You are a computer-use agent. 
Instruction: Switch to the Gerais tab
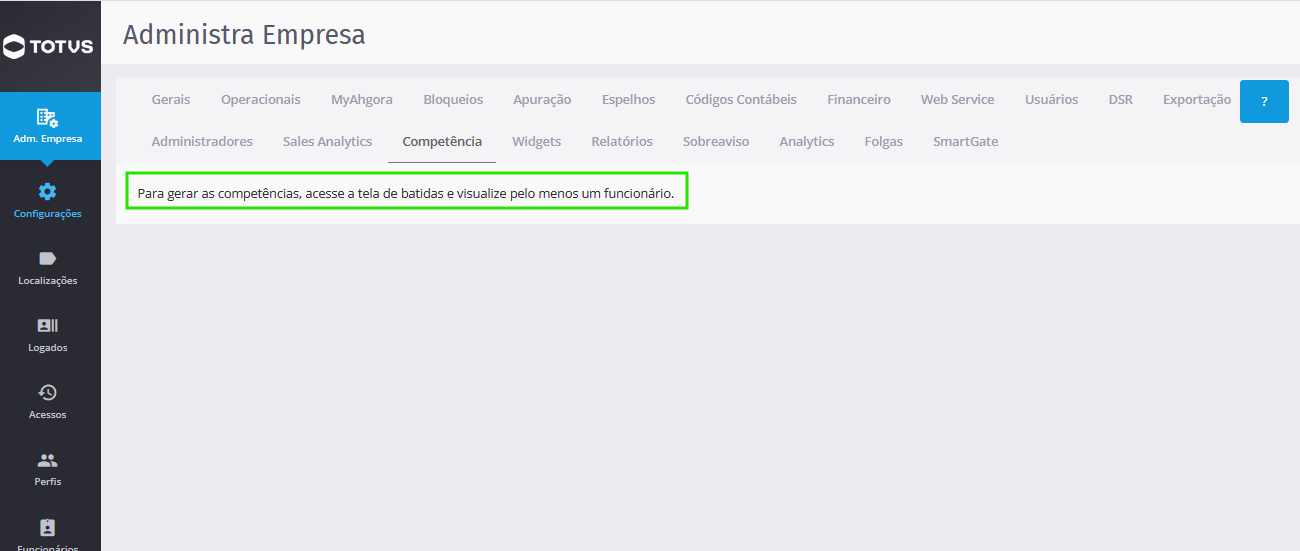171,99
